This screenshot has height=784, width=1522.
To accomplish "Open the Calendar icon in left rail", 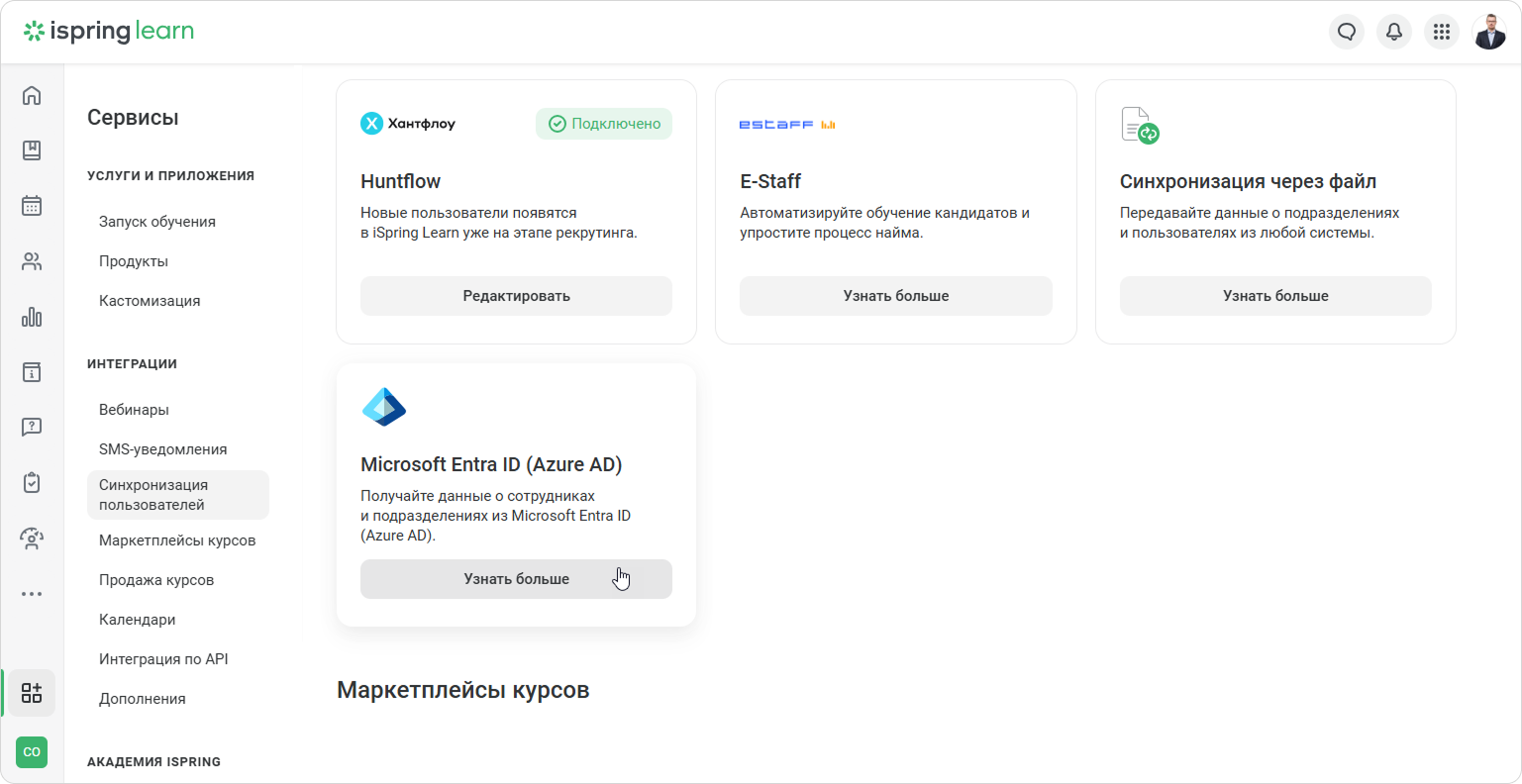I will pos(32,206).
